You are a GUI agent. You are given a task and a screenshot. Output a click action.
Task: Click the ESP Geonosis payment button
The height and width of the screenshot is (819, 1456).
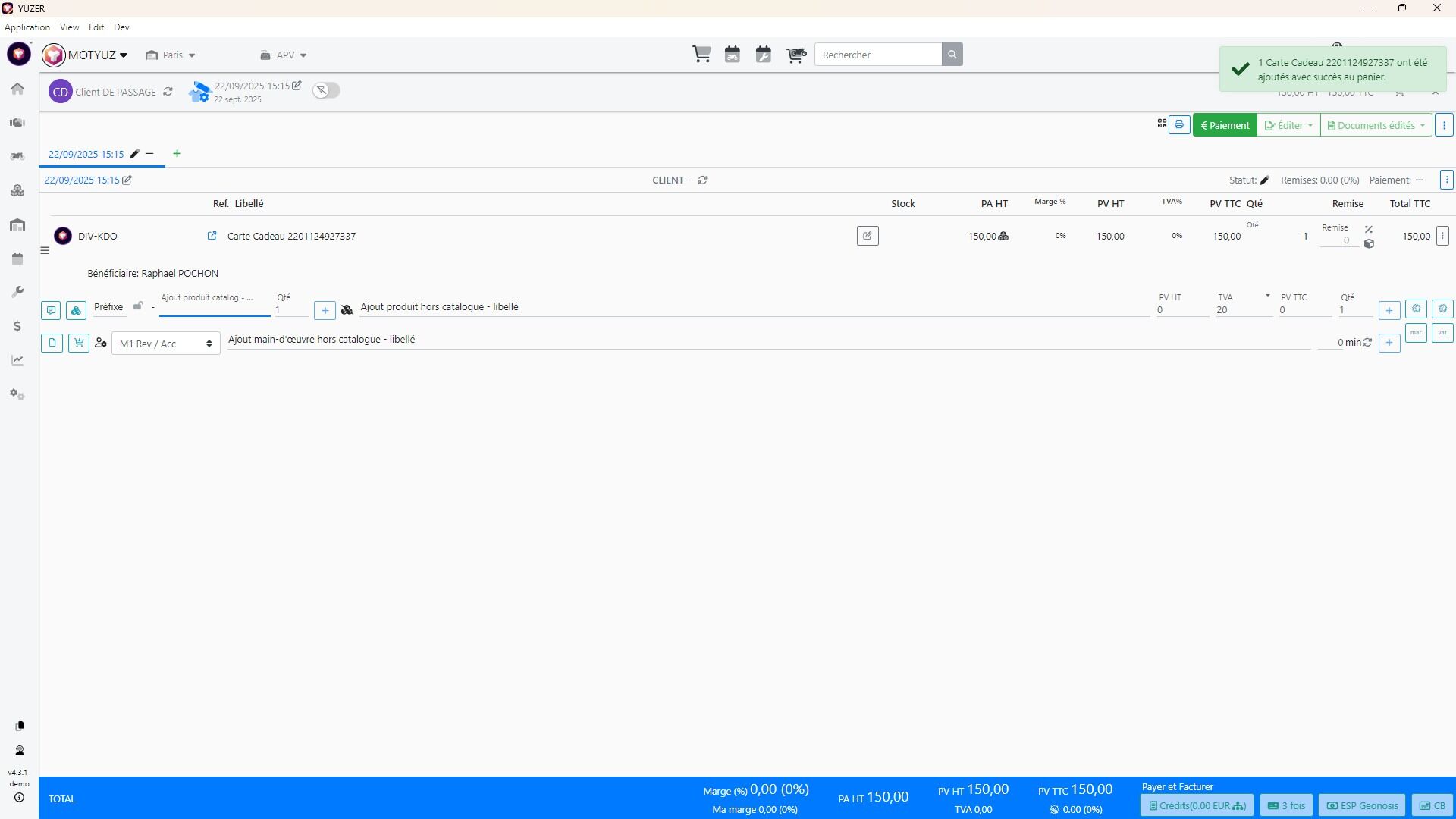[1362, 805]
